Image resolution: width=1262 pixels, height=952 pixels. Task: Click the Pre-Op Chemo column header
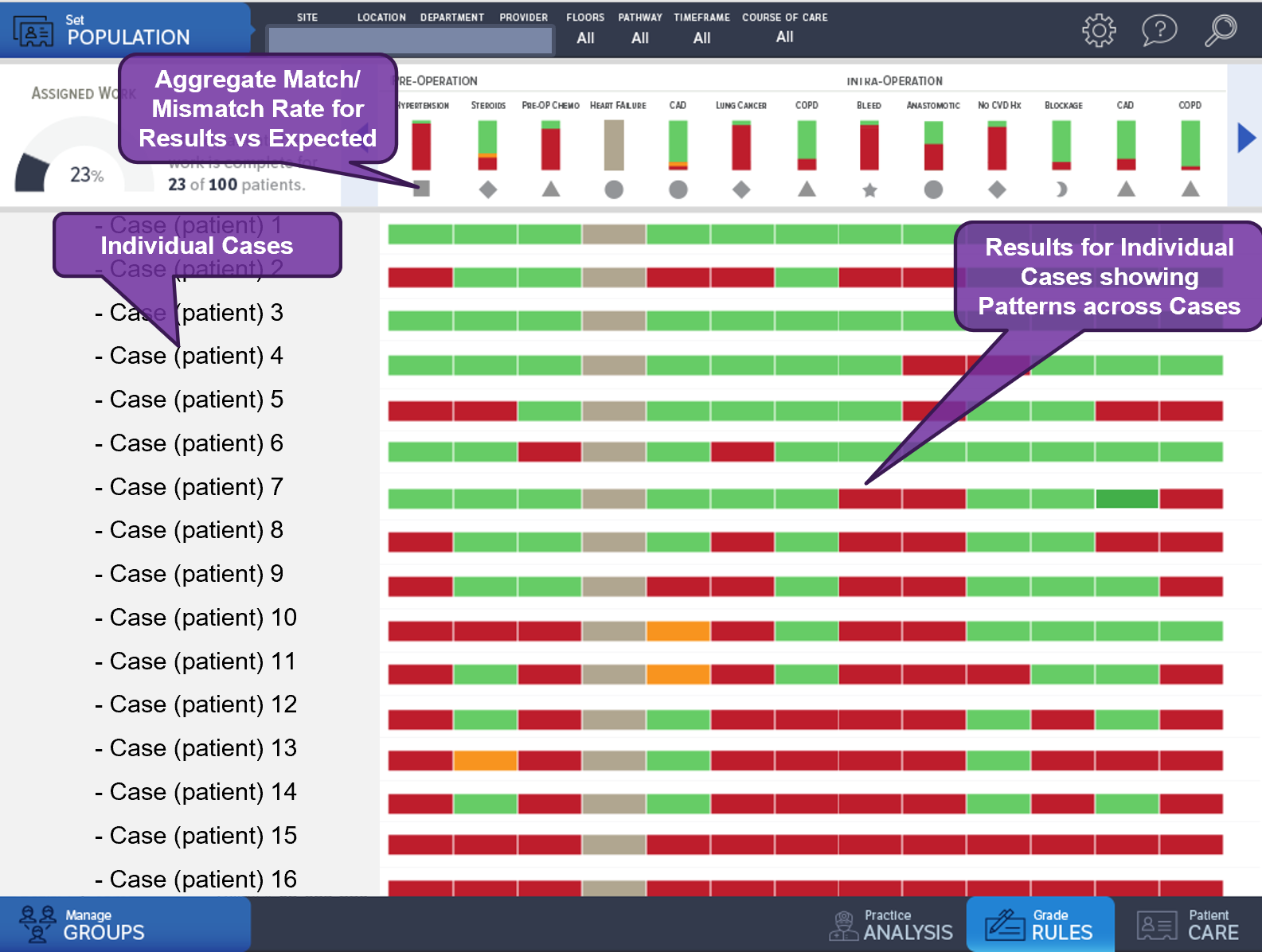click(x=550, y=105)
